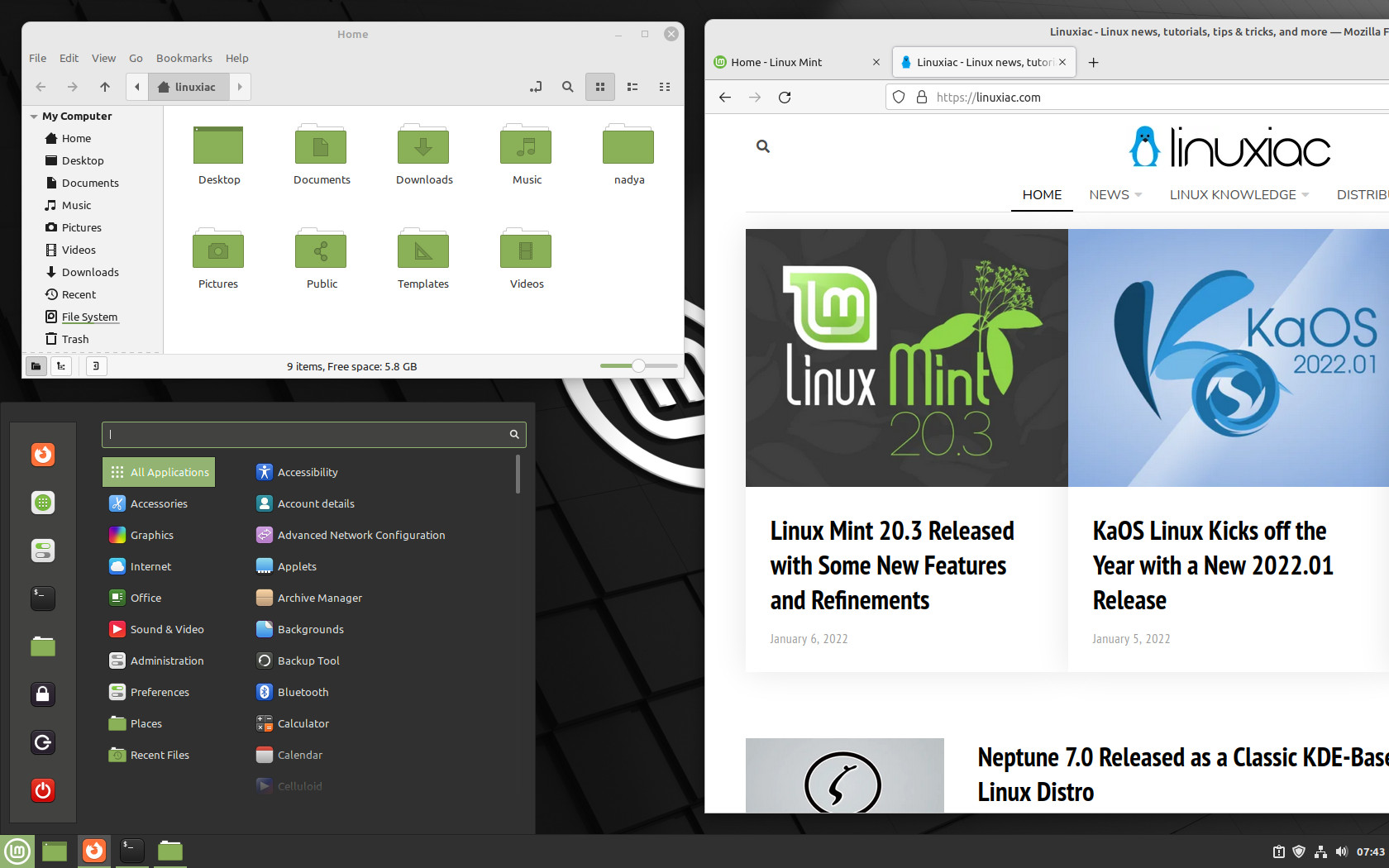Click the Firefox address bar URL

pyautogui.click(x=989, y=98)
